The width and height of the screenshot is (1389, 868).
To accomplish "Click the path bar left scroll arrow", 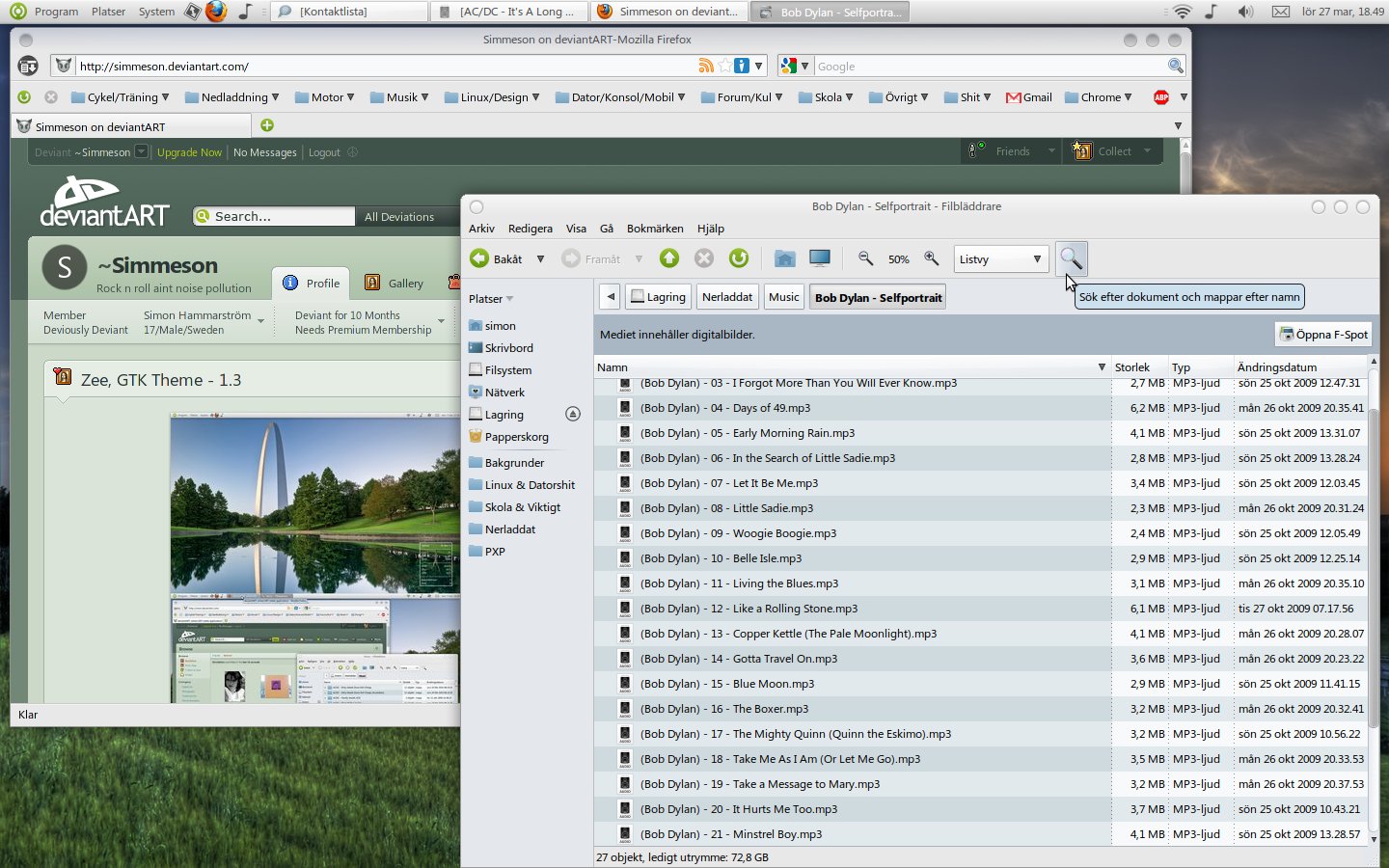I will tap(610, 297).
